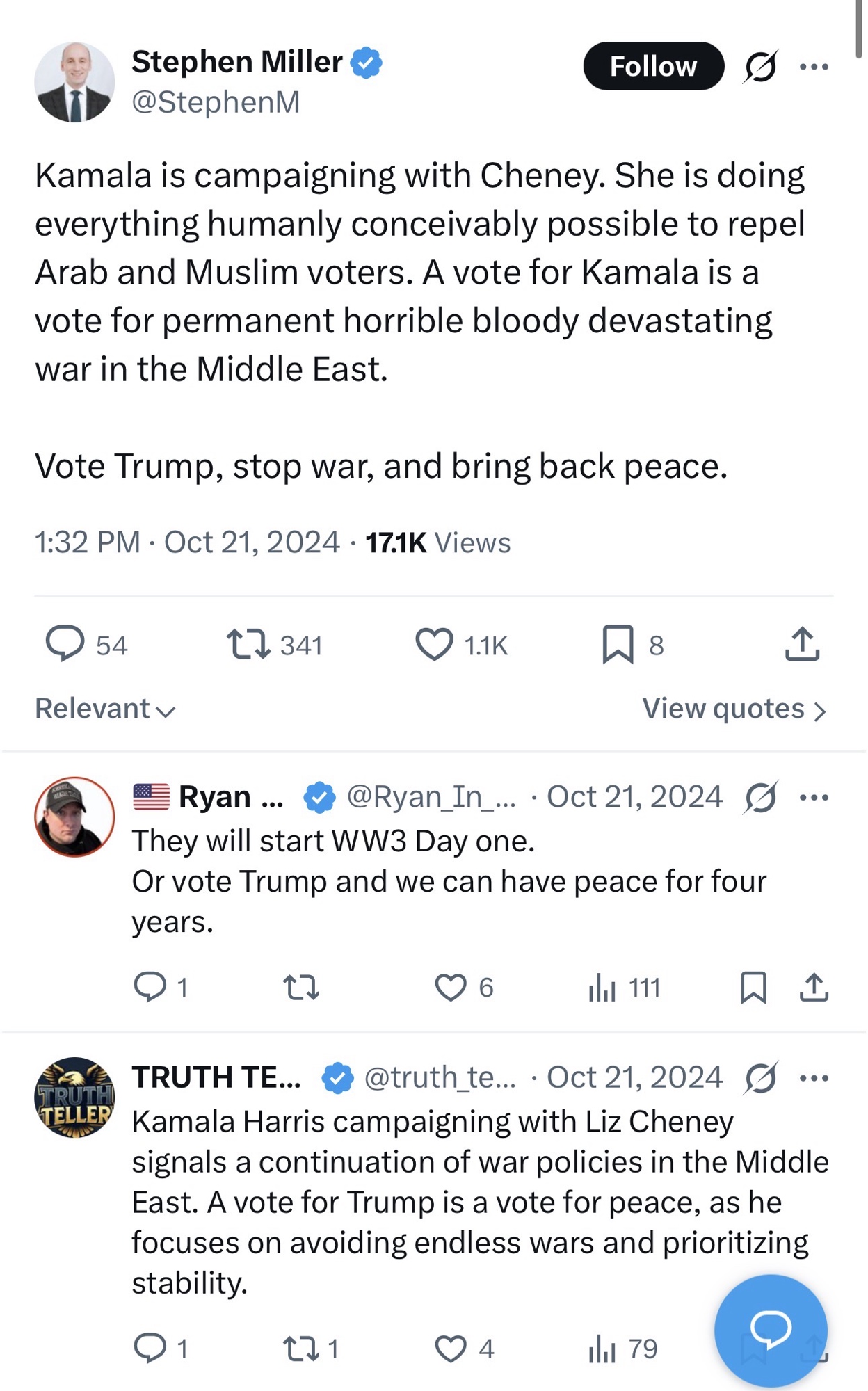
Task: Open more options on Ryan's reply
Action: (x=814, y=797)
